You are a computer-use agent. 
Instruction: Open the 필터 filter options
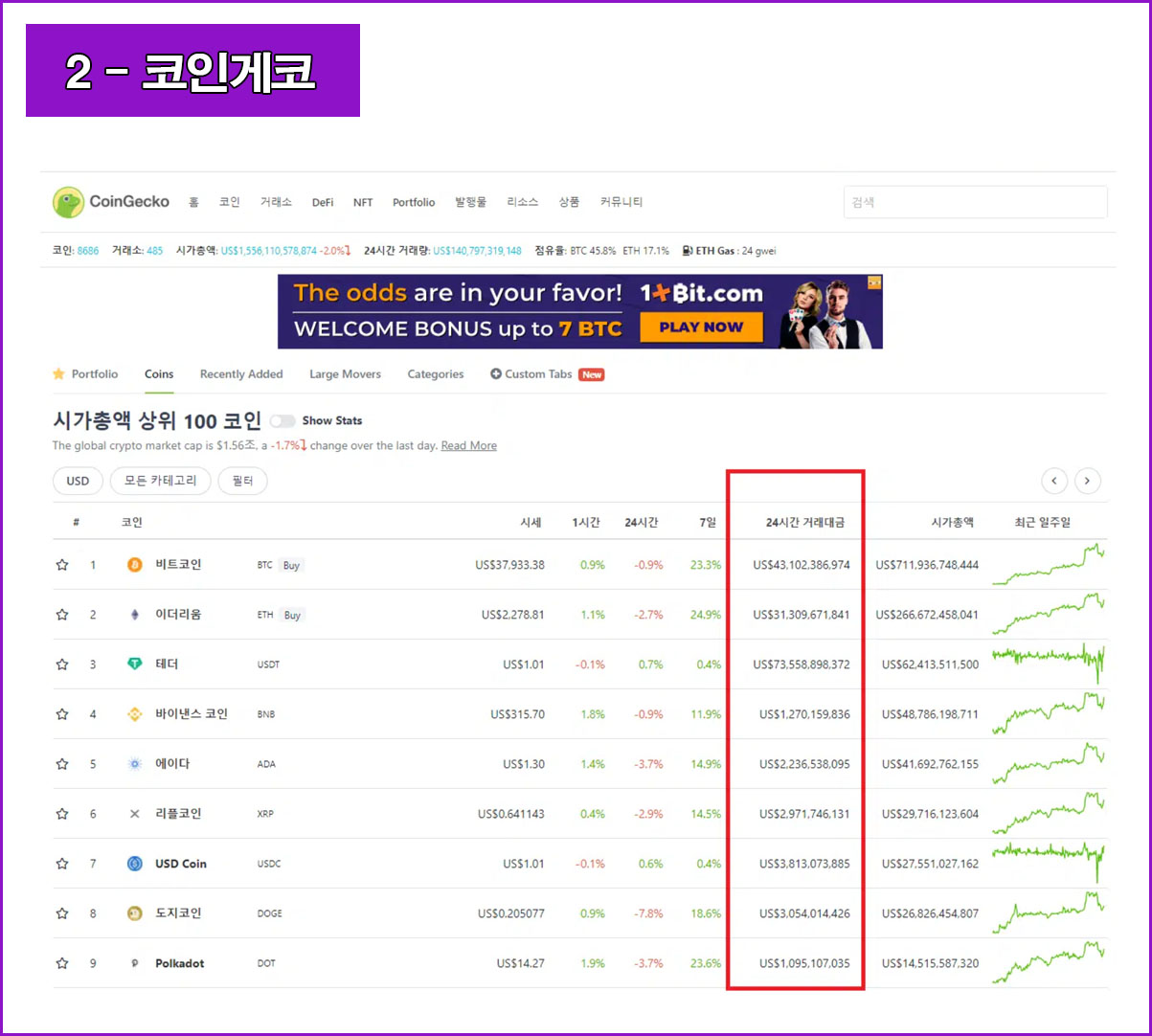tap(242, 481)
